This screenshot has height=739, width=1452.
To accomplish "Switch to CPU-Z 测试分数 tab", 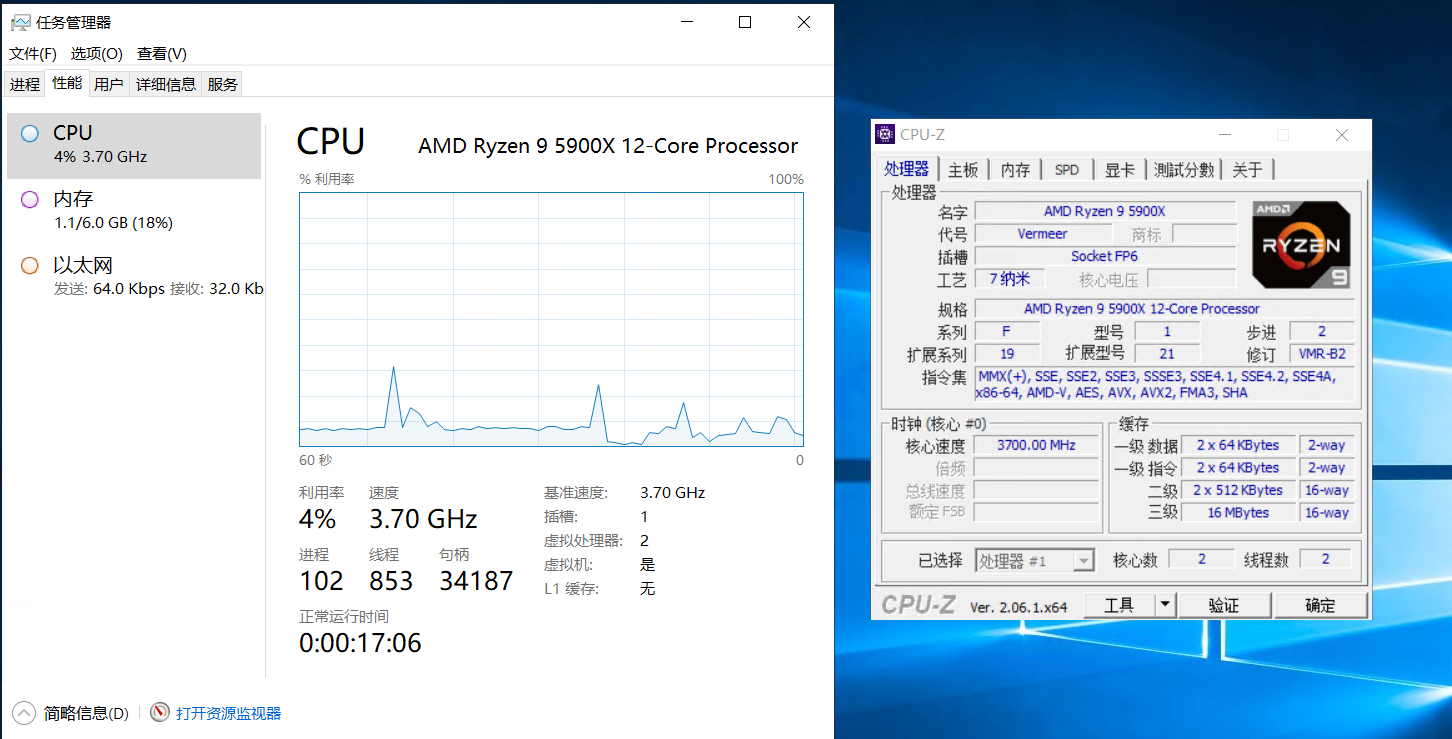I will (1184, 170).
